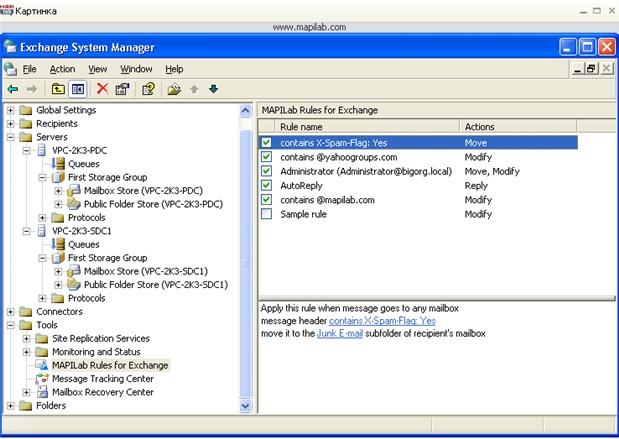Click the Back arrow toolbar icon
Screen dimensions: 619x439
point(12,89)
